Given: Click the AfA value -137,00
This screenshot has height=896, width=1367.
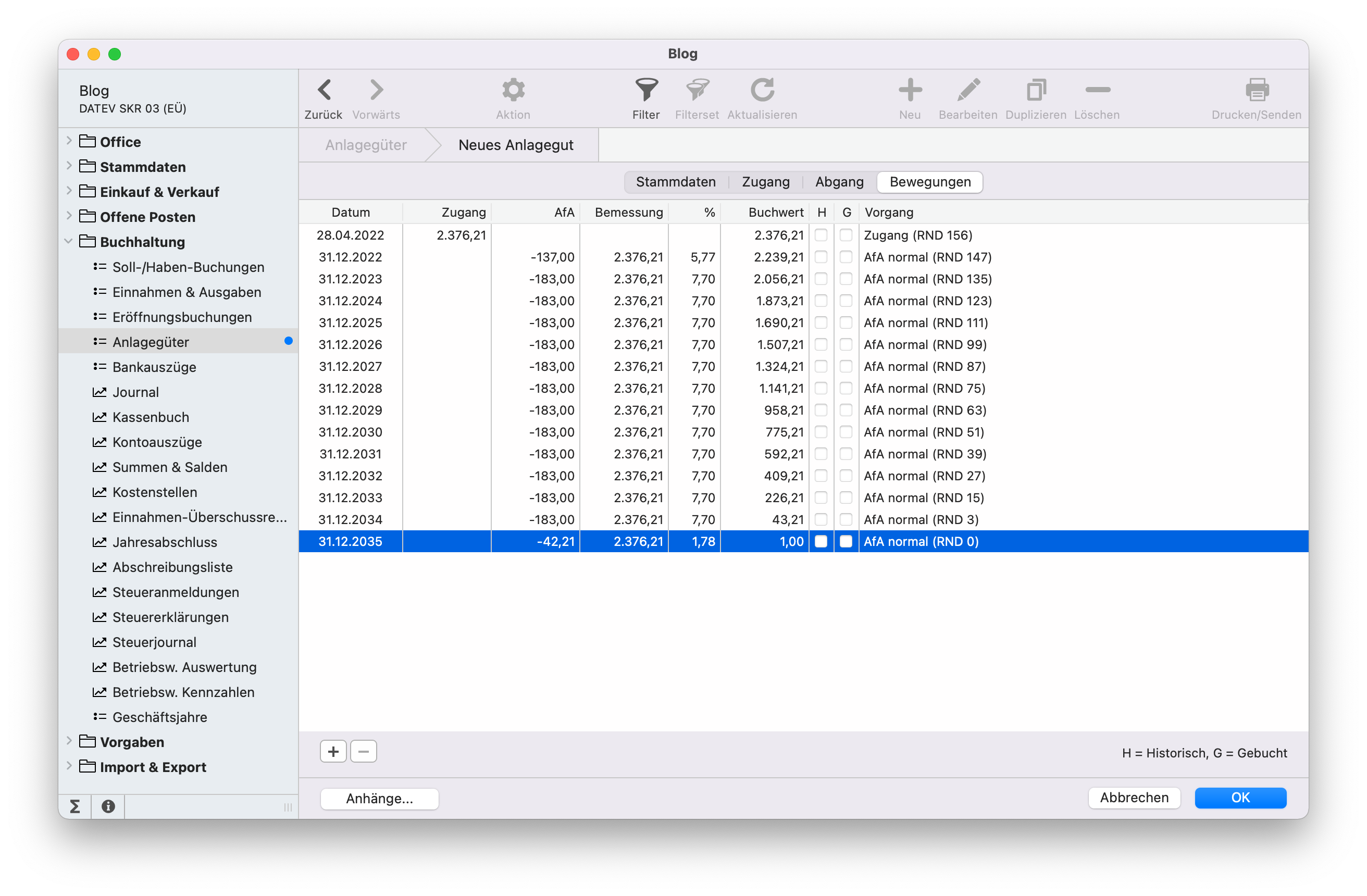Looking at the screenshot, I should [x=553, y=257].
